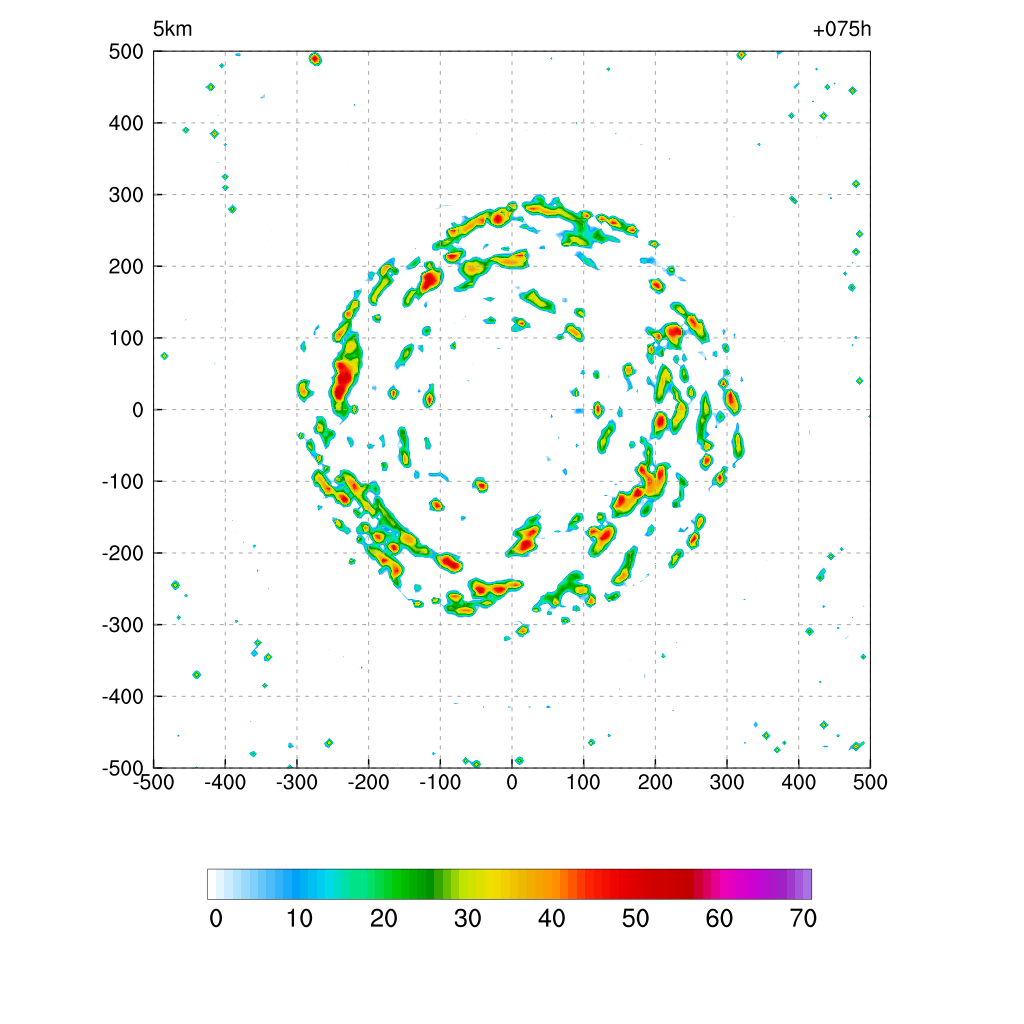This screenshot has width=1024, height=1024.
Task: Select y-axis tick label 400
Action: 126,123
